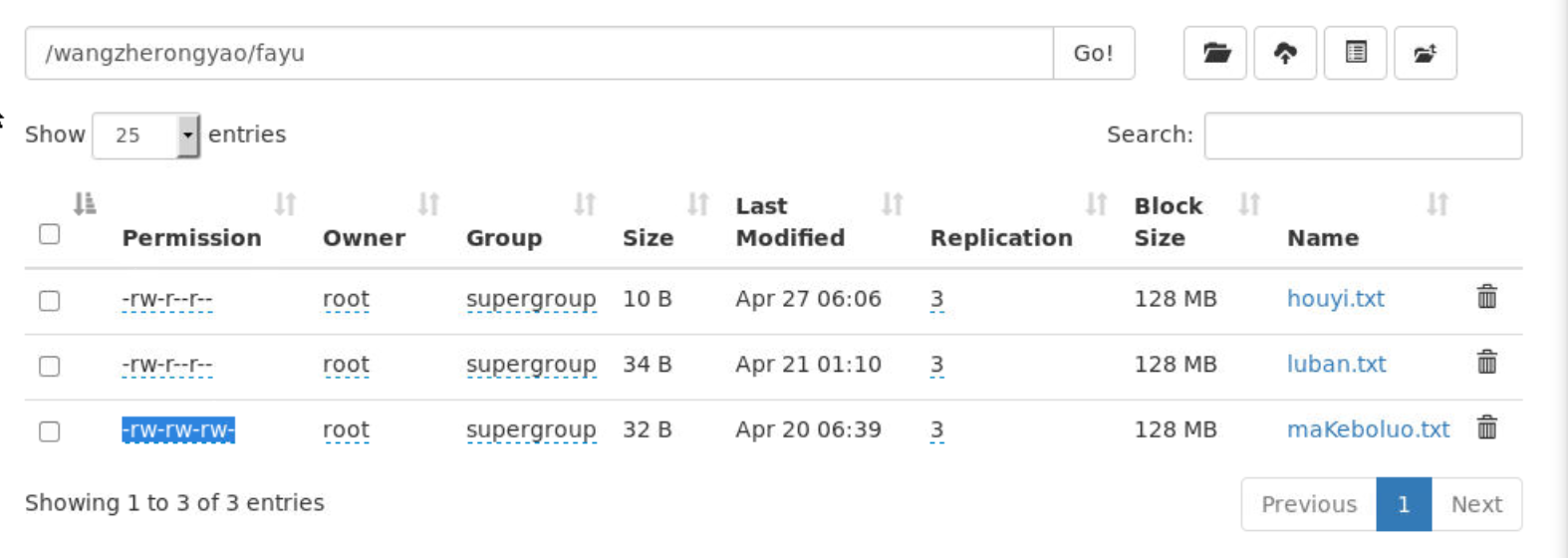Delete luban.txt using its trash icon
Image resolution: width=1568 pixels, height=558 pixels.
coord(1486,362)
